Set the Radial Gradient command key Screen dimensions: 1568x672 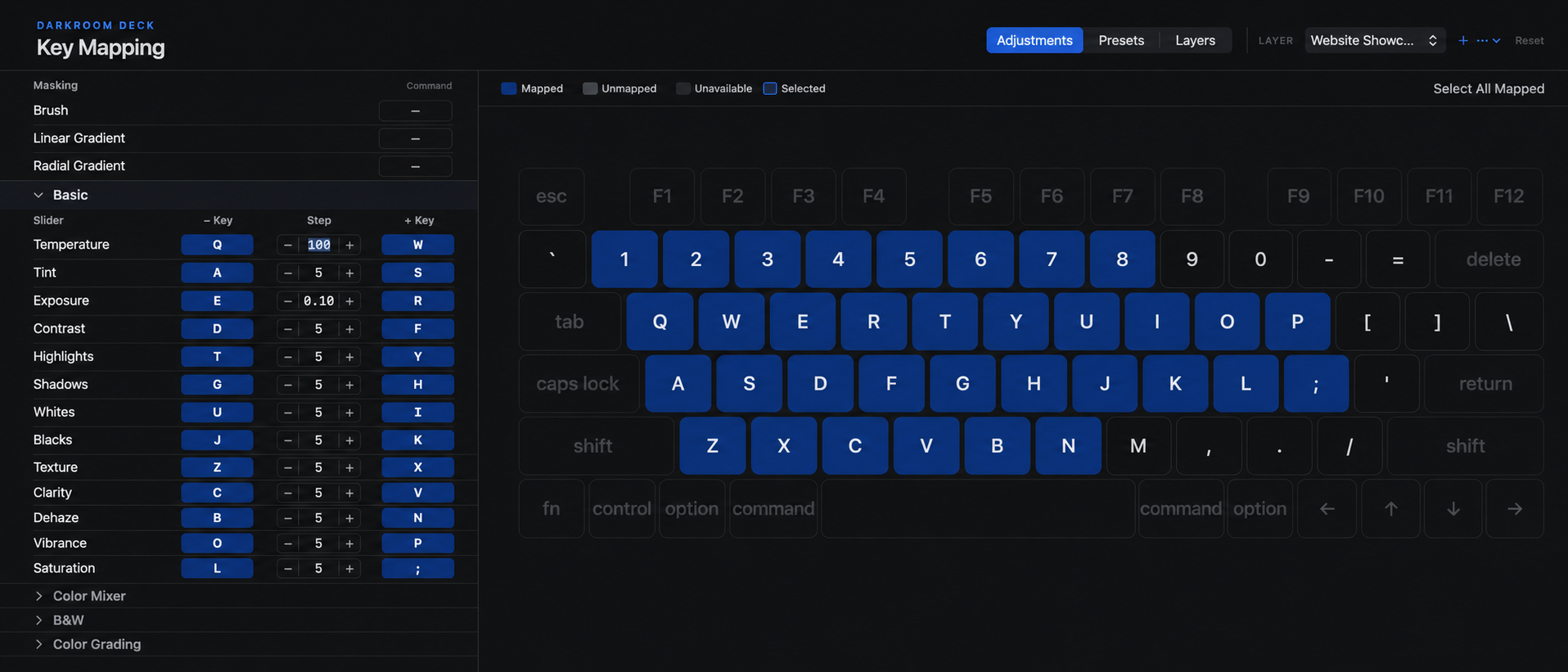click(x=415, y=166)
